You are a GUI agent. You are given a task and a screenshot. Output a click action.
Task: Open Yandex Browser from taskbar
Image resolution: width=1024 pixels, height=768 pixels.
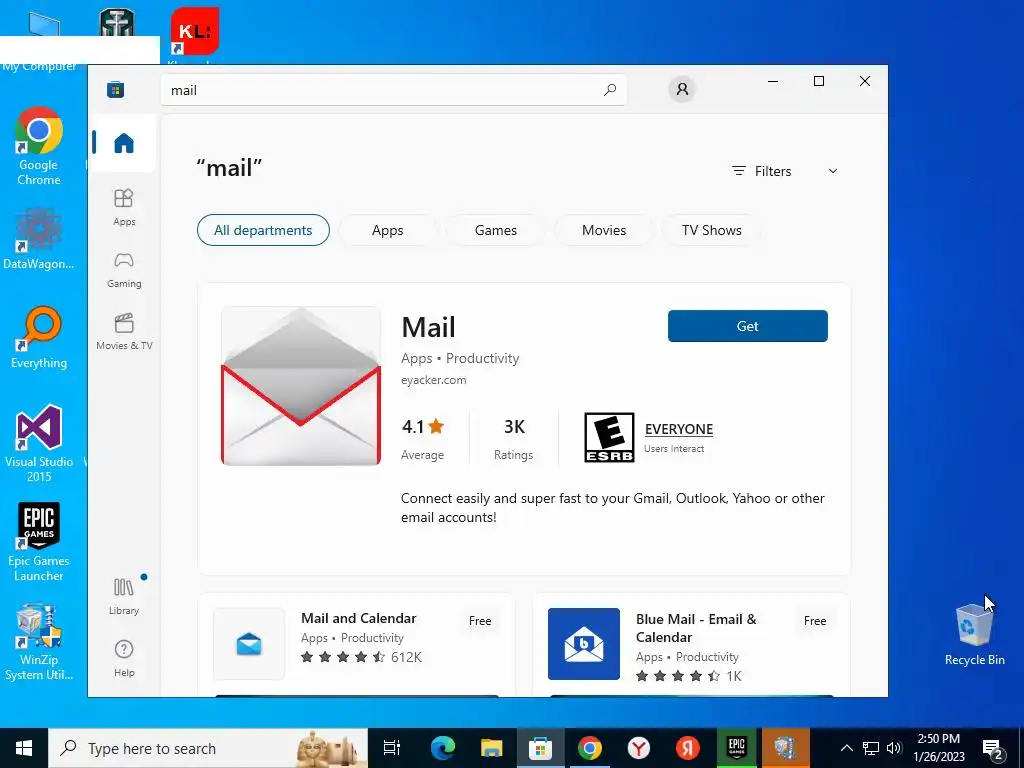coord(639,748)
